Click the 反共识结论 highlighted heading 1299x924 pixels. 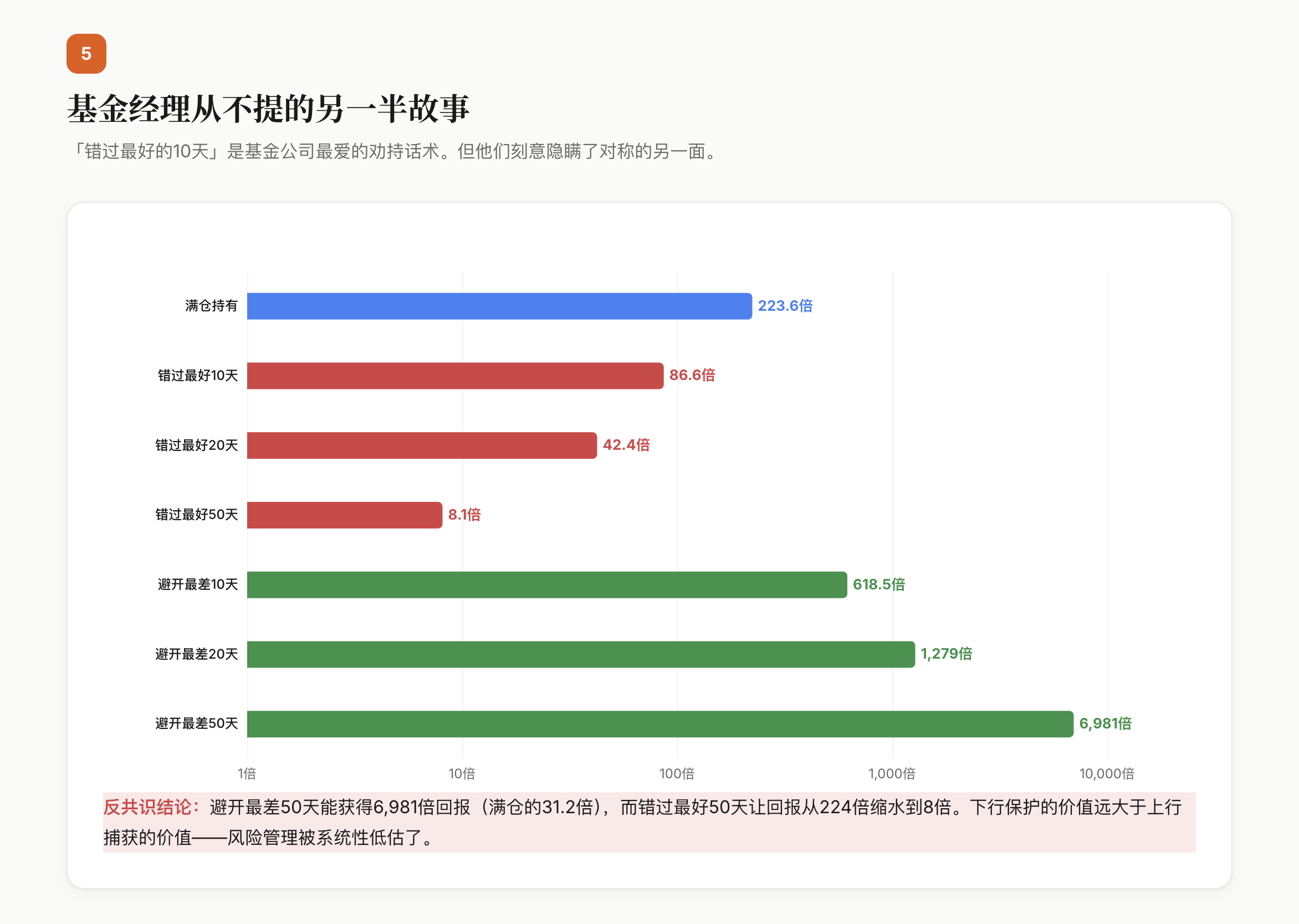[151, 807]
